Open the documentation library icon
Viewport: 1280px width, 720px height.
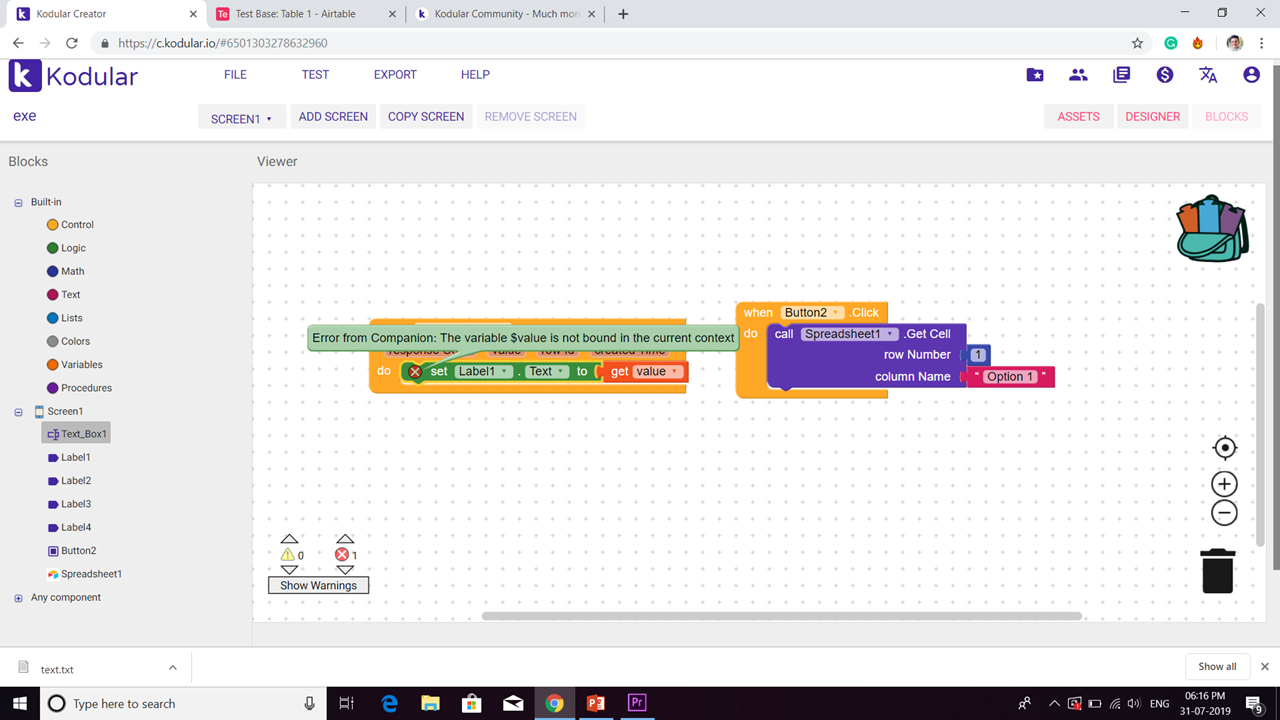(1121, 75)
